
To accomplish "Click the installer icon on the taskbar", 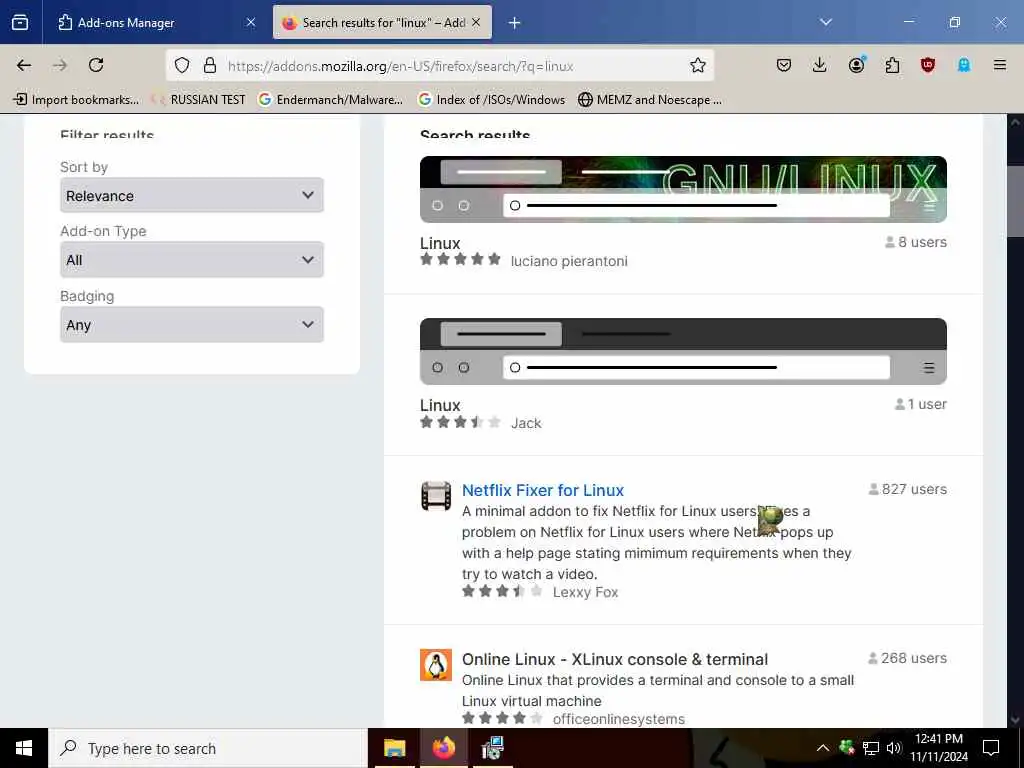I will coord(492,748).
